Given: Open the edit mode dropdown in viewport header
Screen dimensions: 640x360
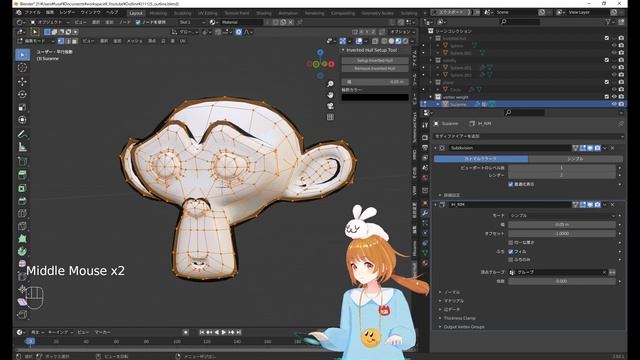Looking at the screenshot, I should point(36,41).
